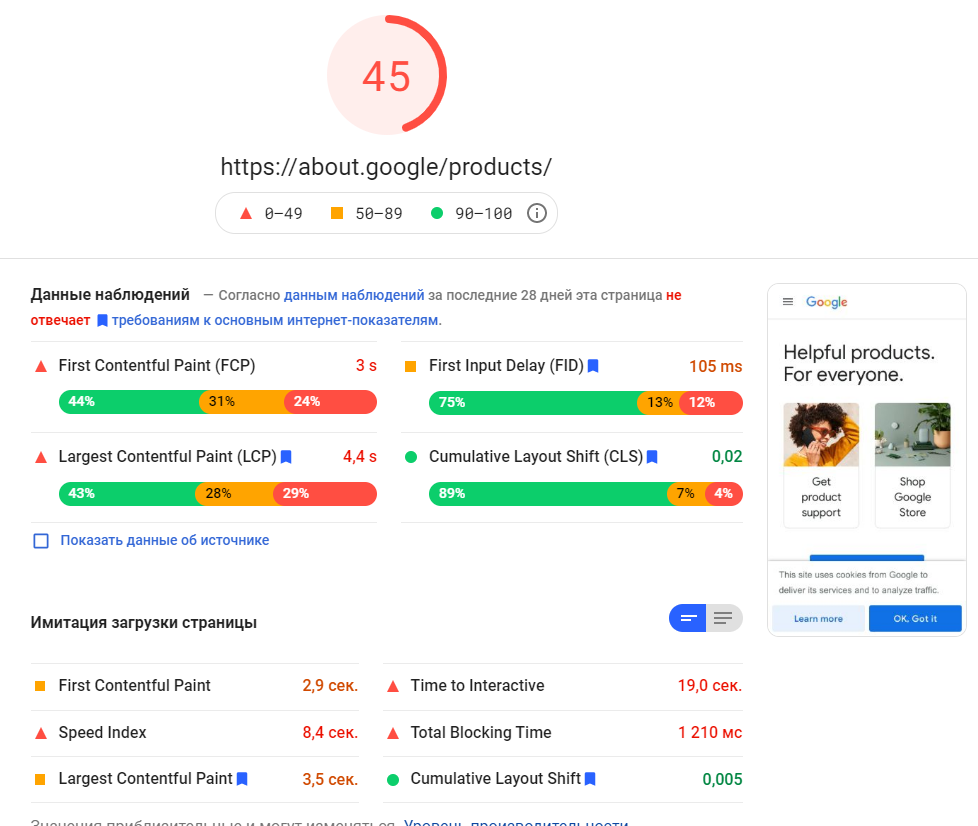Click the "Helpful products. For everyone." heading in the preview
Image resolution: width=978 pixels, height=826 pixels.
click(859, 363)
